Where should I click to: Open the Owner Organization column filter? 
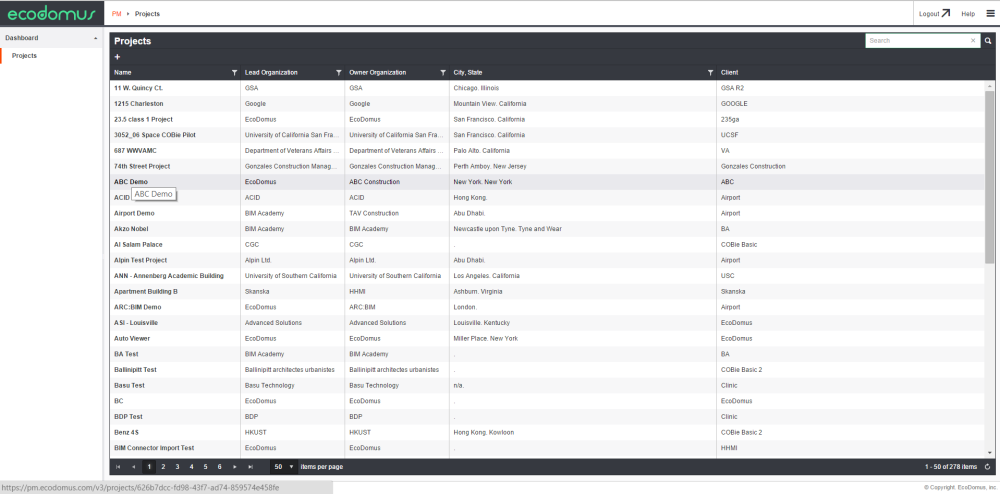coord(443,73)
